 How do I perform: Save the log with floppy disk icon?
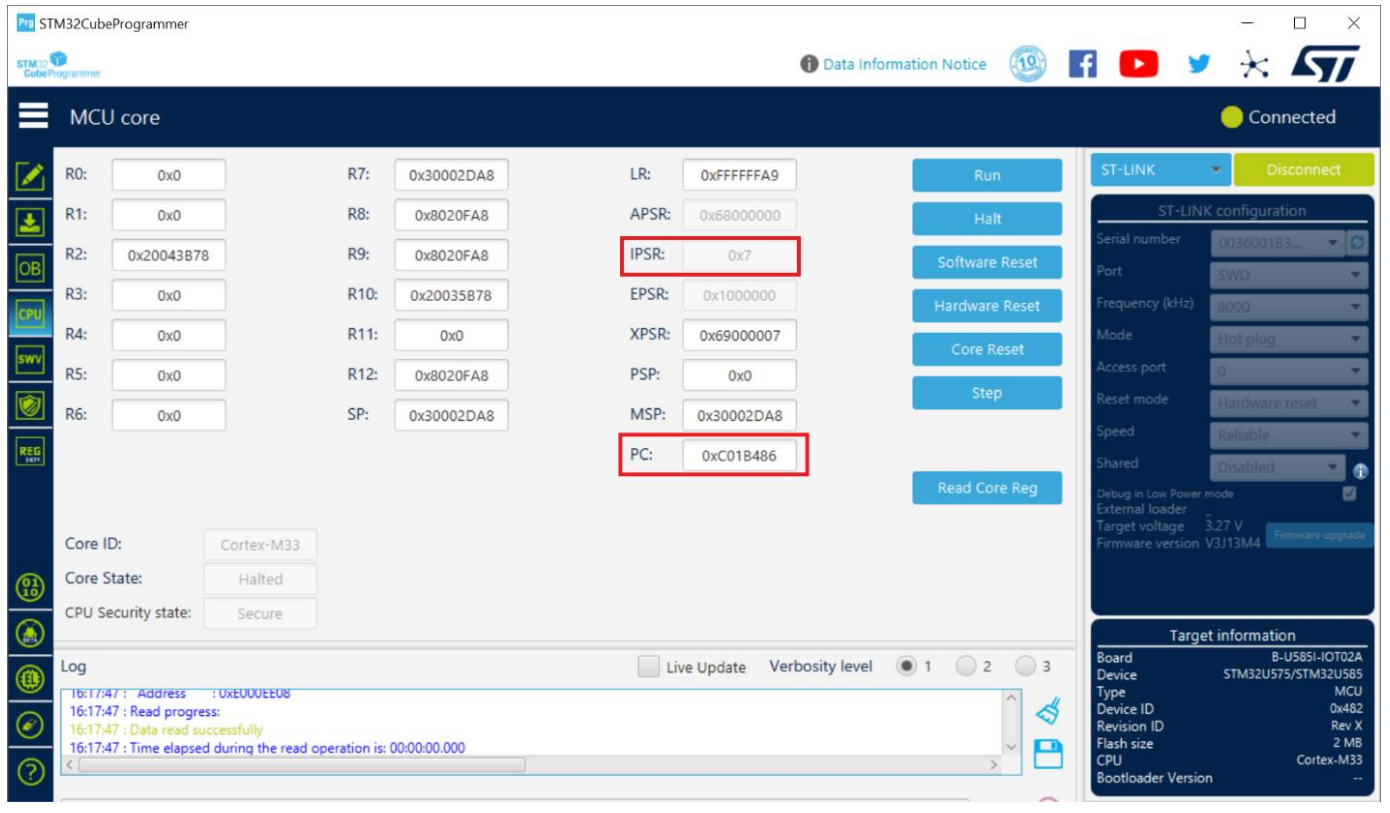(x=1047, y=754)
